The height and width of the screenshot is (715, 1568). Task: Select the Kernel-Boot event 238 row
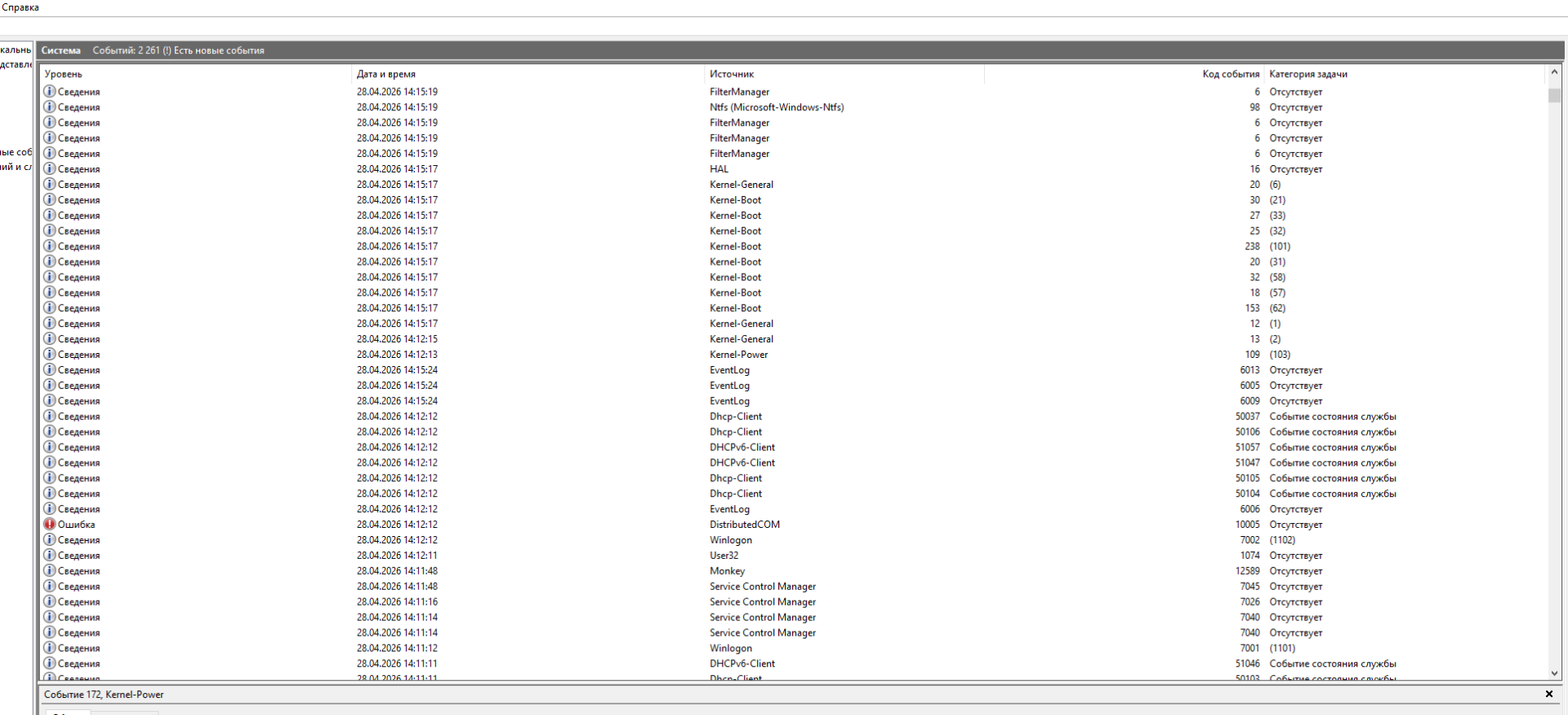click(735, 247)
